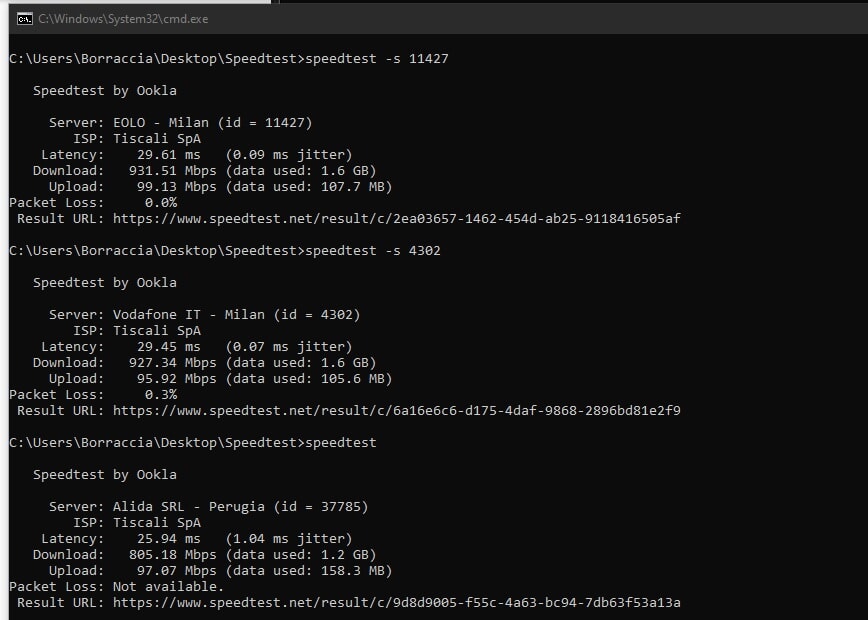Open the first Result URL ending 505af
Image resolution: width=868 pixels, height=620 pixels.
point(396,219)
